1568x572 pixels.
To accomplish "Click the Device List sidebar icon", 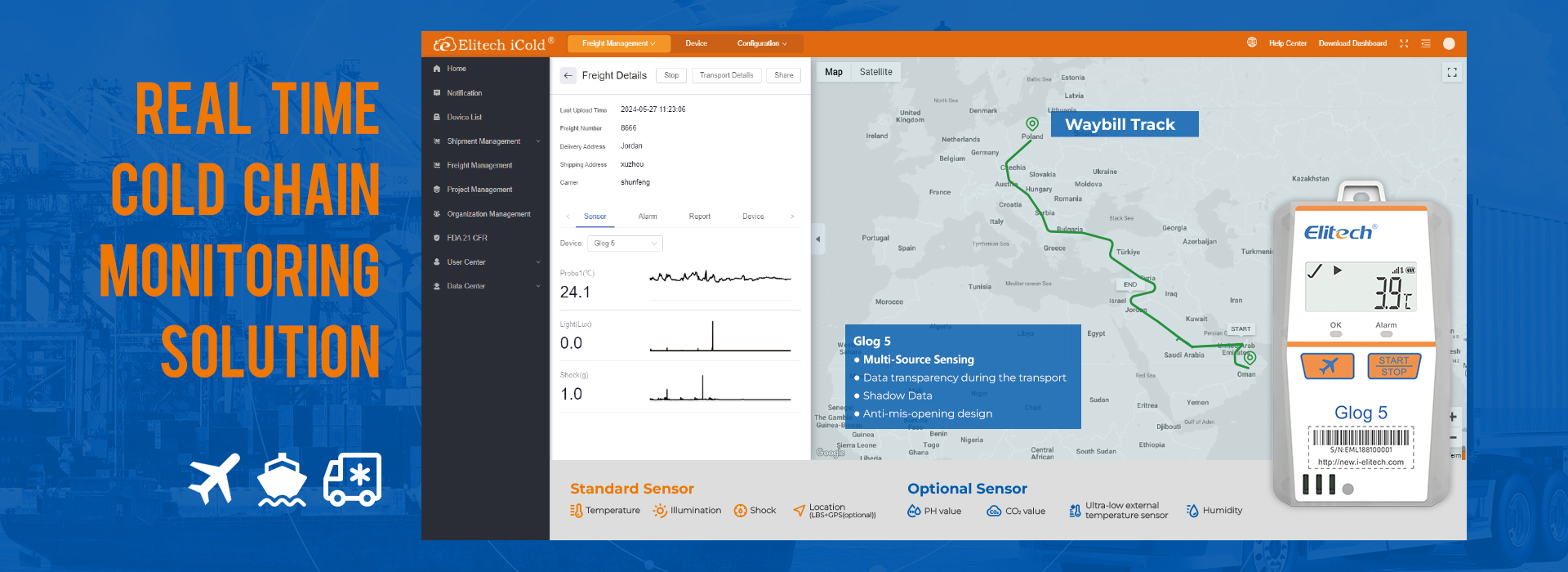I will pyautogui.click(x=437, y=117).
